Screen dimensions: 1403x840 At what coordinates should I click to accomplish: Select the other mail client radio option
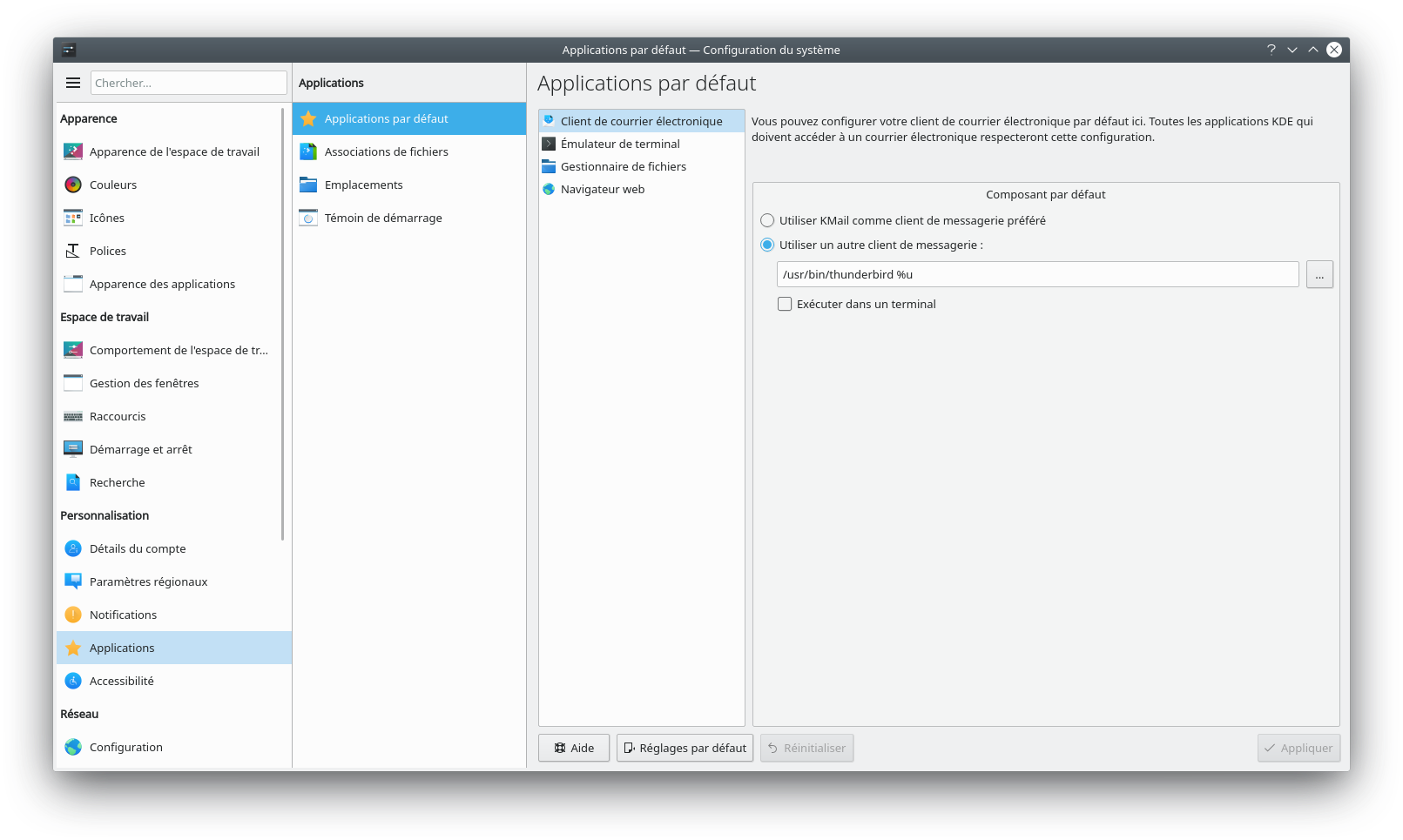[767, 245]
